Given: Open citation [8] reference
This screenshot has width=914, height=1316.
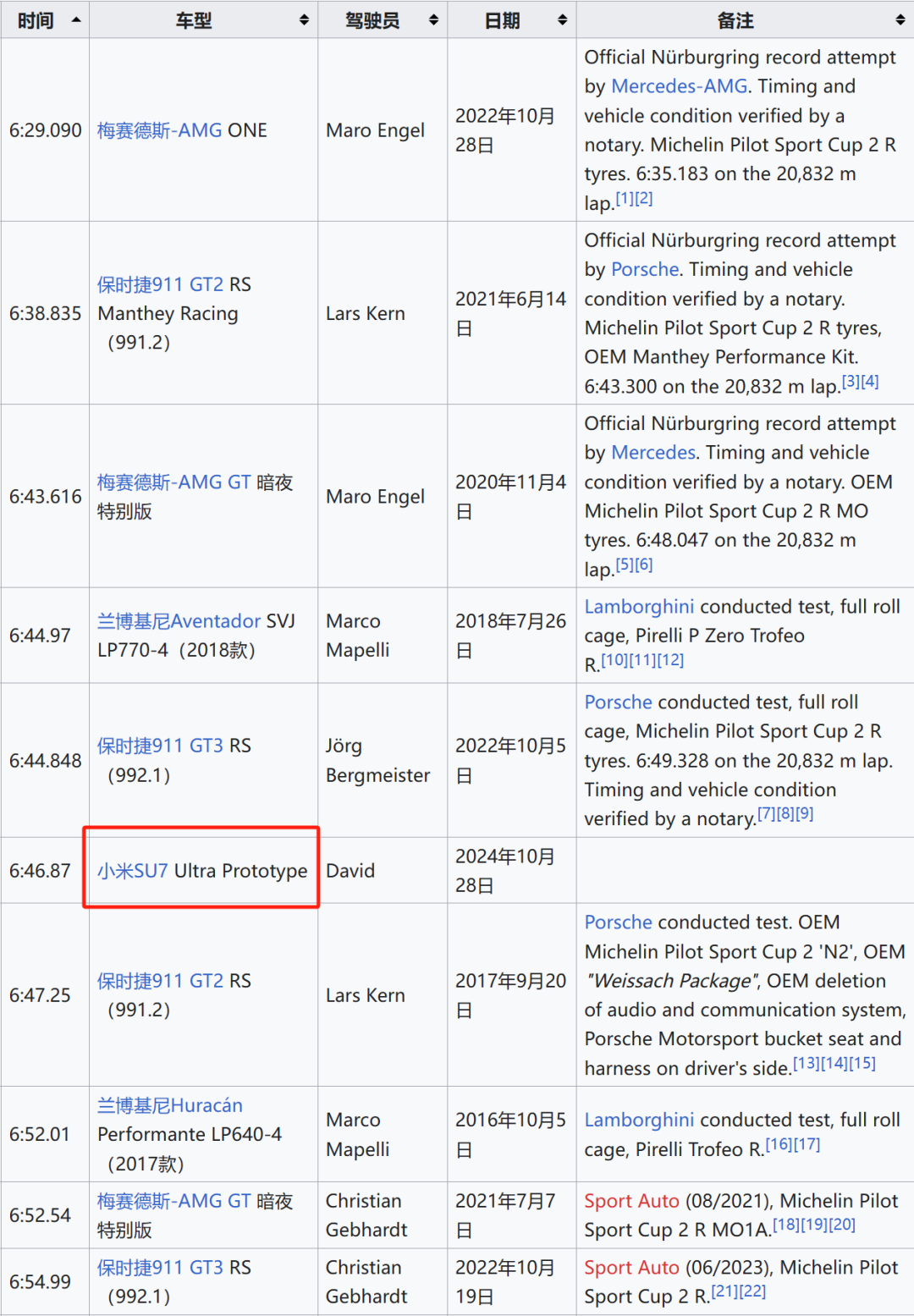Looking at the screenshot, I should point(785,814).
